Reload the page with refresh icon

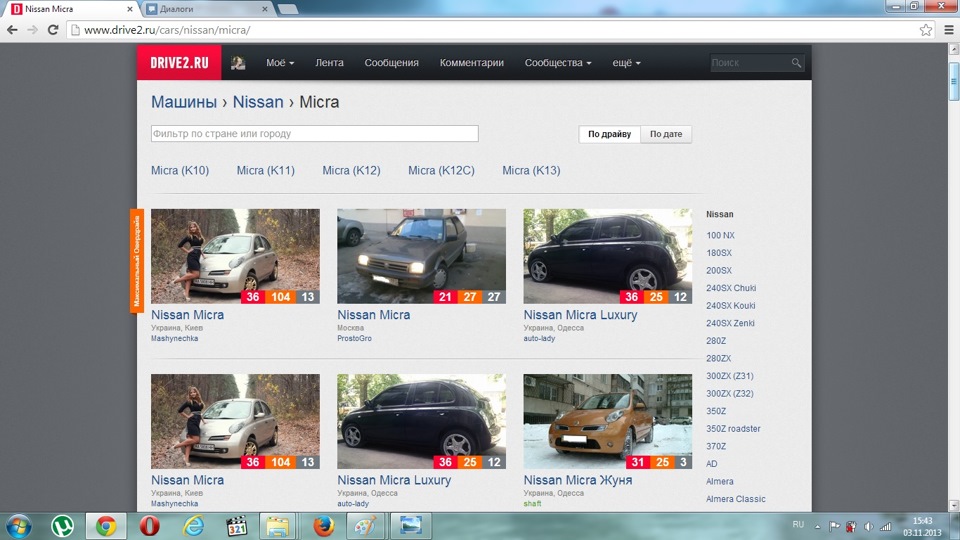coord(53,29)
